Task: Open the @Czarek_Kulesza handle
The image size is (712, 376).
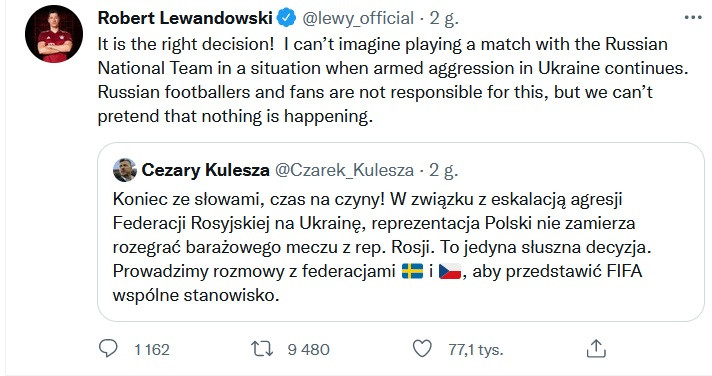Action: (345, 170)
